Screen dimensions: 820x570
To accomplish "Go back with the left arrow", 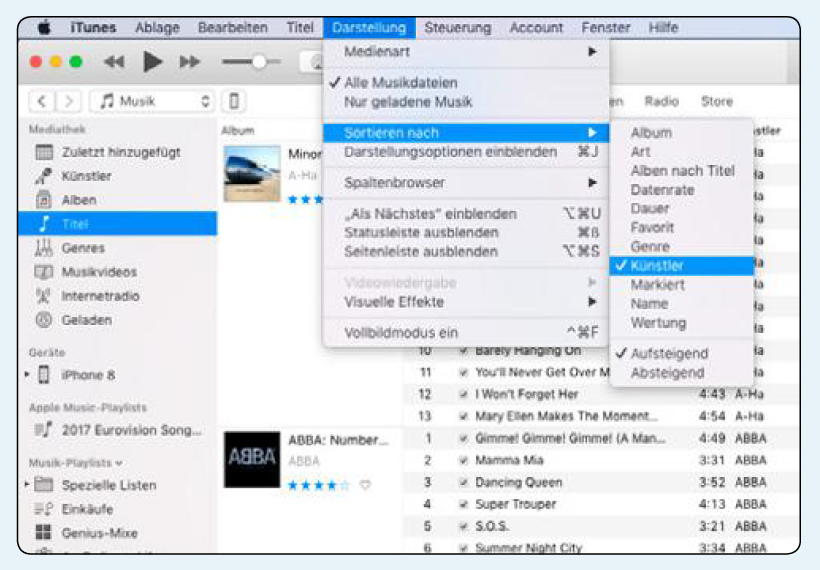I will (x=42, y=101).
